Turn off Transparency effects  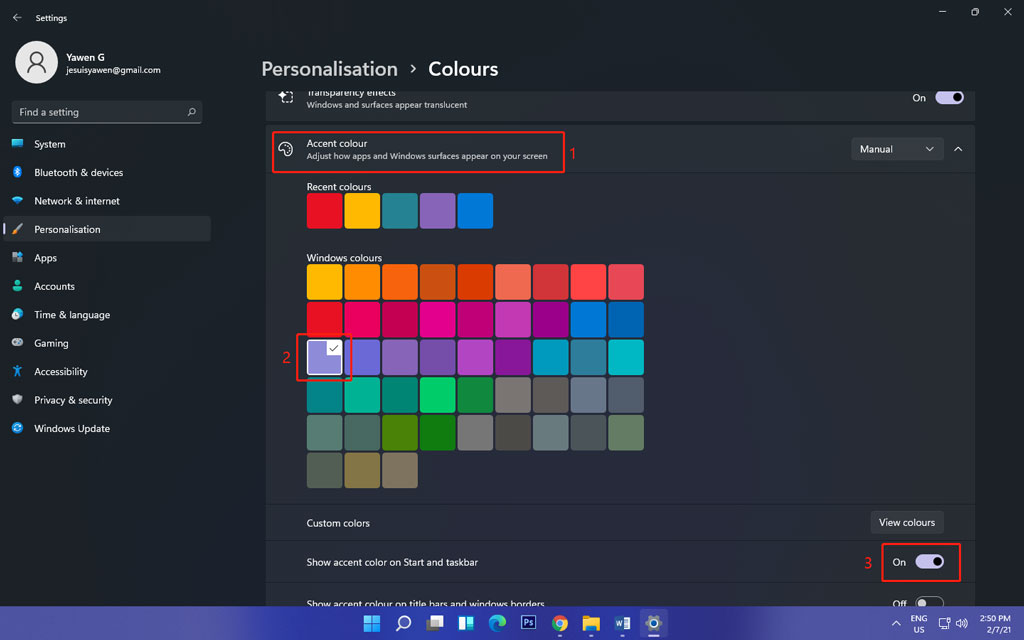coord(948,97)
